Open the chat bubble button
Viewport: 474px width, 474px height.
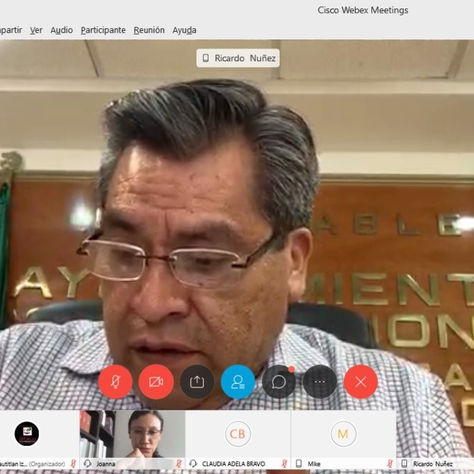point(279,382)
